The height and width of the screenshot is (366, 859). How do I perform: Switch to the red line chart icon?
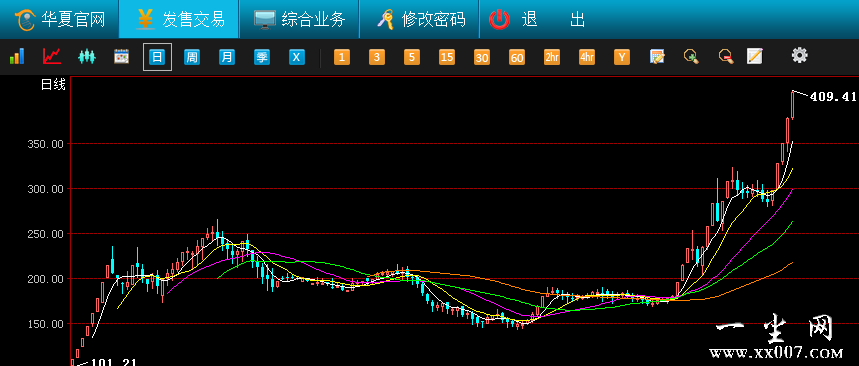click(52, 56)
